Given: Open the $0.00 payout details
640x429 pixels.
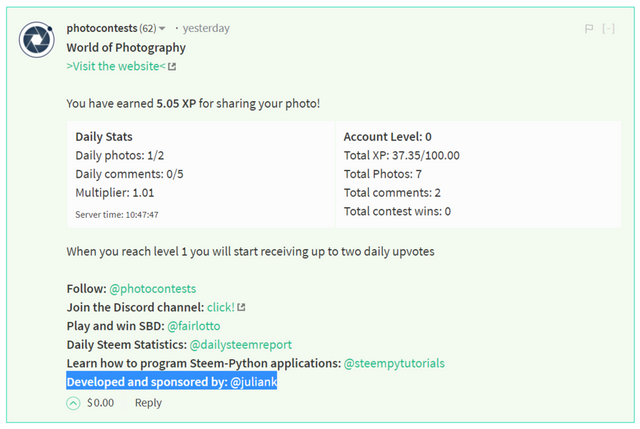Looking at the screenshot, I should pos(101,403).
